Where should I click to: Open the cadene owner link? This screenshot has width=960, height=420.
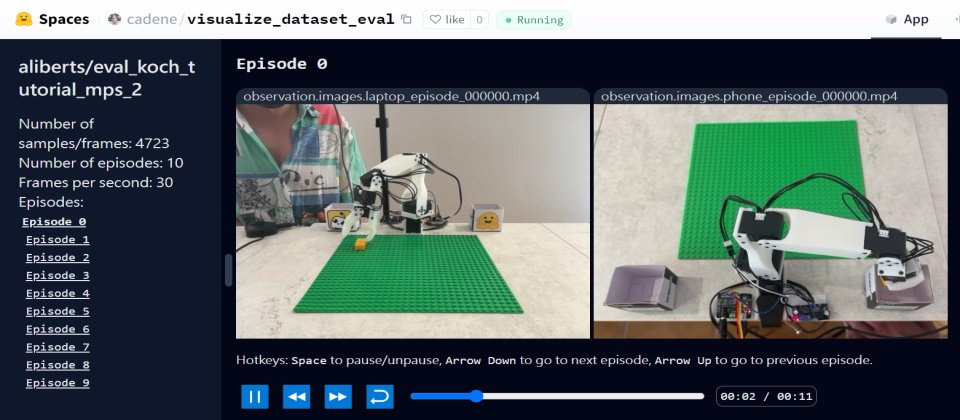[x=151, y=20]
